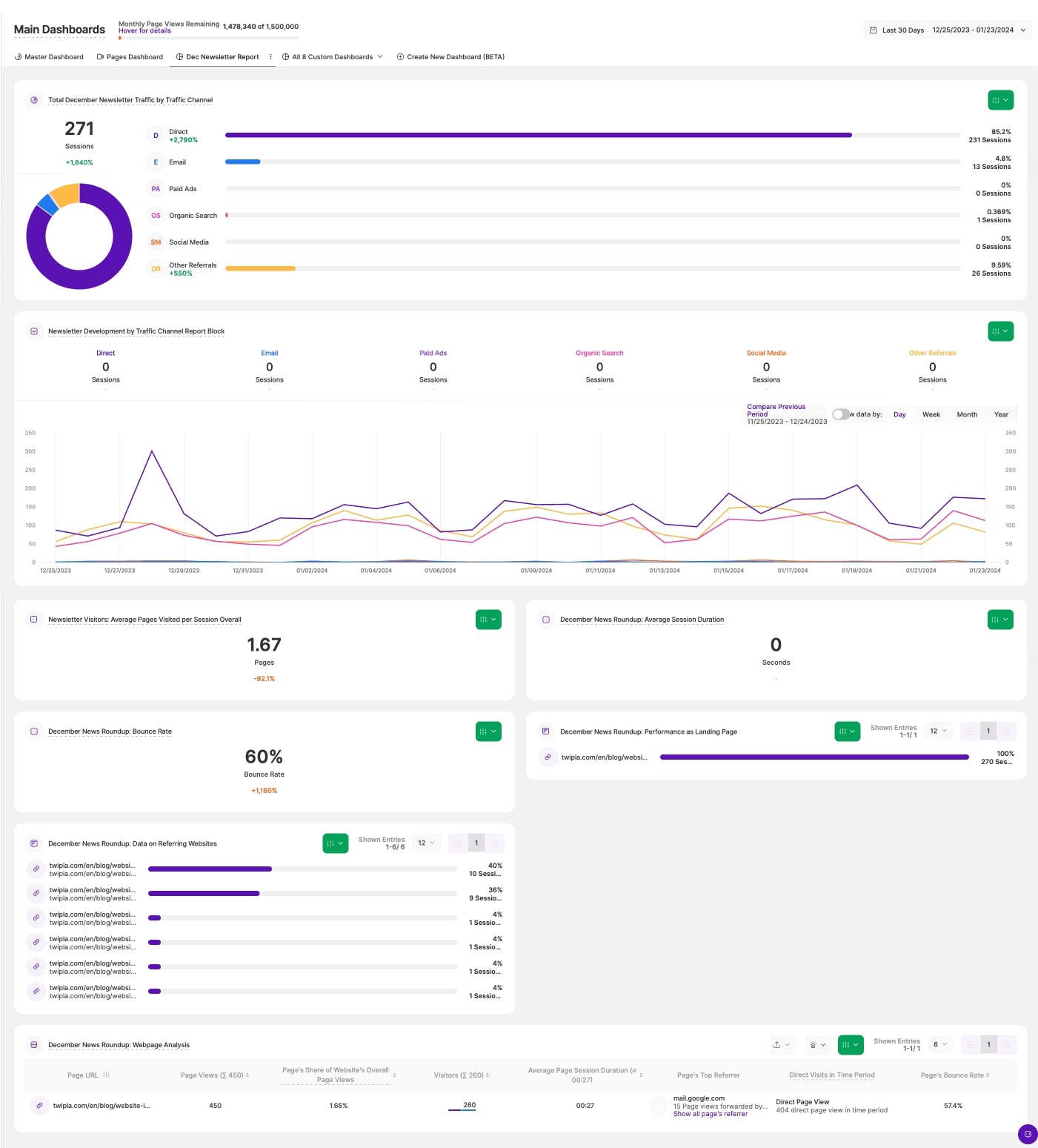
Task: Click Create New Dashboard (BETA)
Action: [x=450, y=57]
